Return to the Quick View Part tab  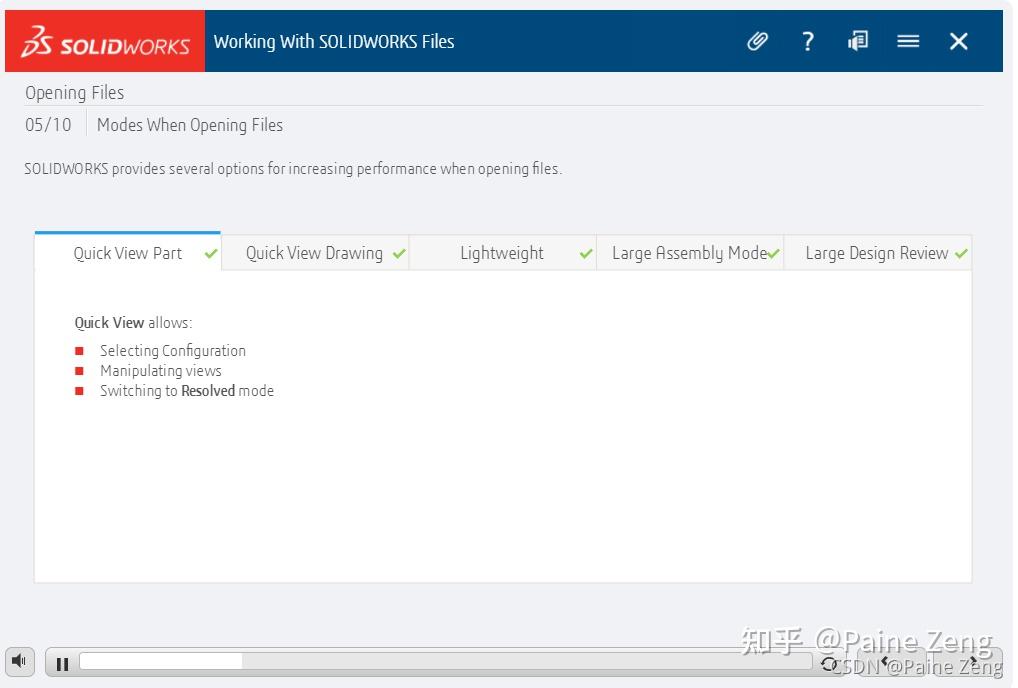127,253
